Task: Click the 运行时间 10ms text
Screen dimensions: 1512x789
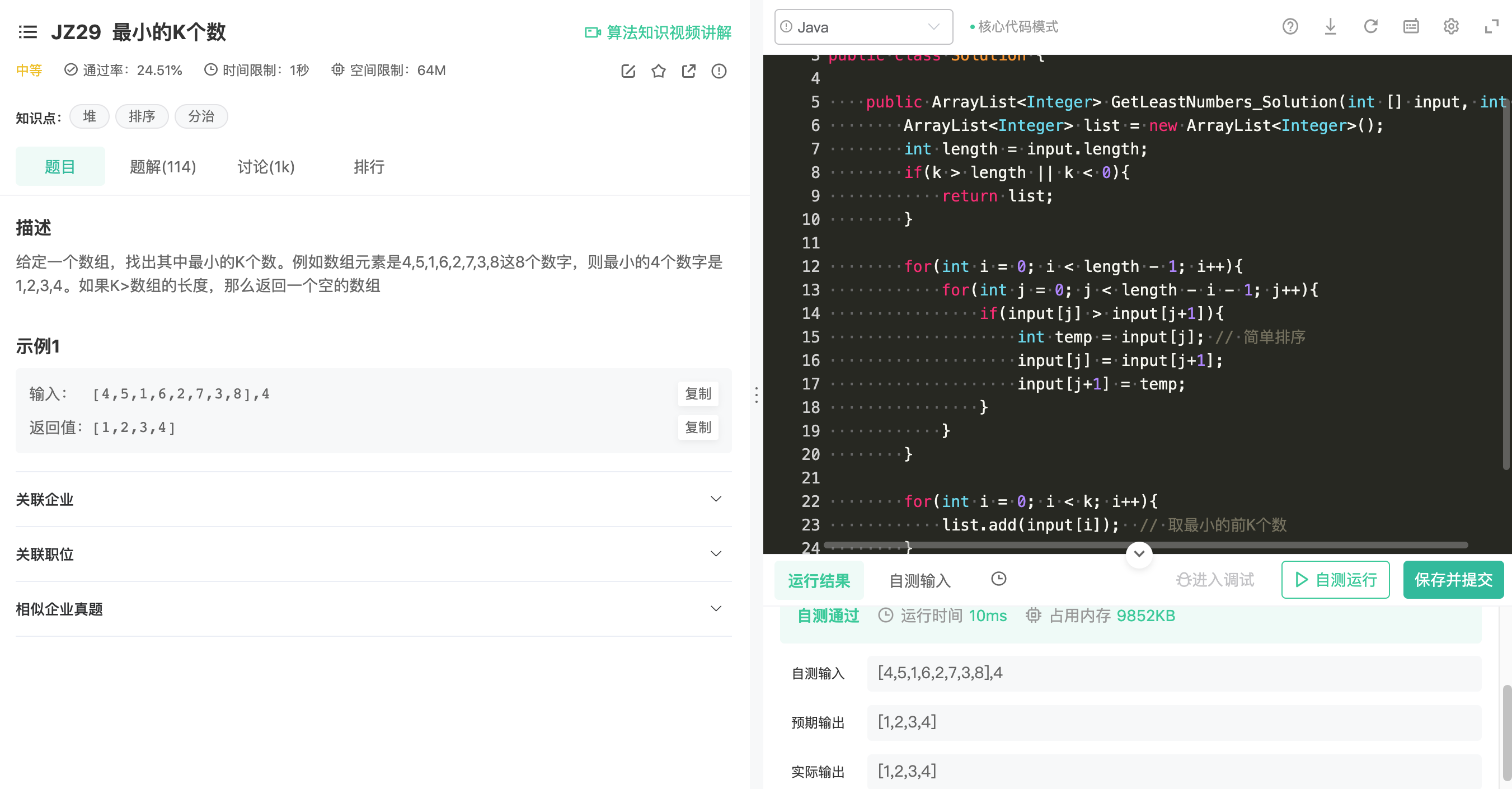Action: [x=943, y=616]
